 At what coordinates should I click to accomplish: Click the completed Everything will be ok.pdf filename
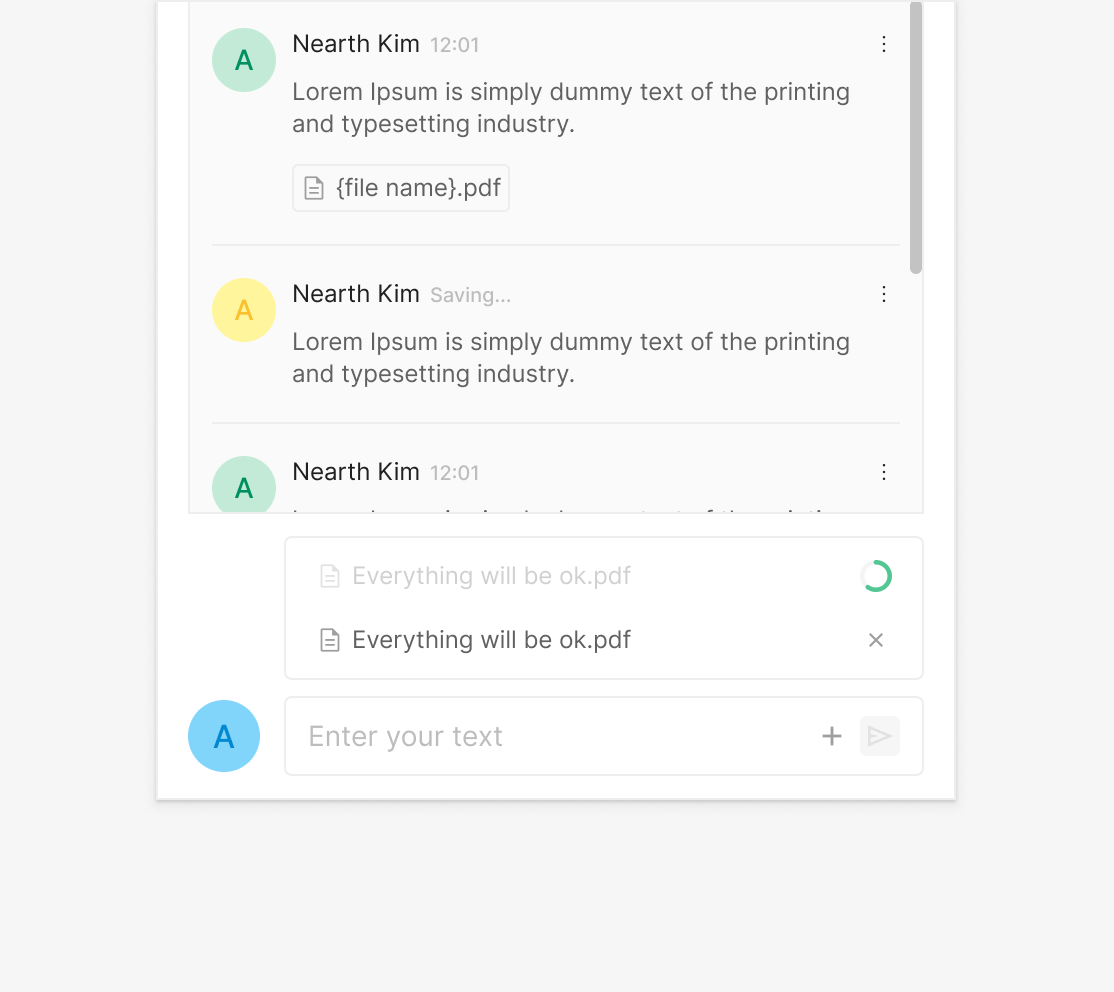(x=491, y=640)
